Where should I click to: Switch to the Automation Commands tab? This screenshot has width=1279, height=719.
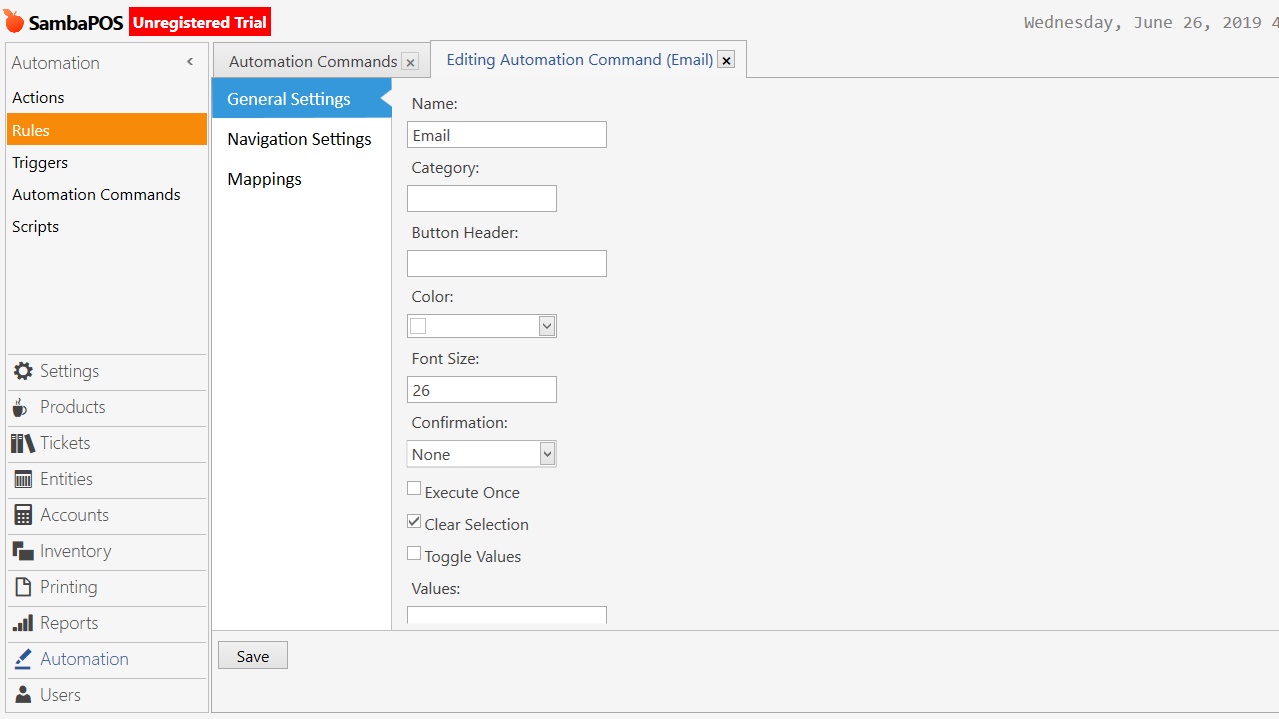312,62
